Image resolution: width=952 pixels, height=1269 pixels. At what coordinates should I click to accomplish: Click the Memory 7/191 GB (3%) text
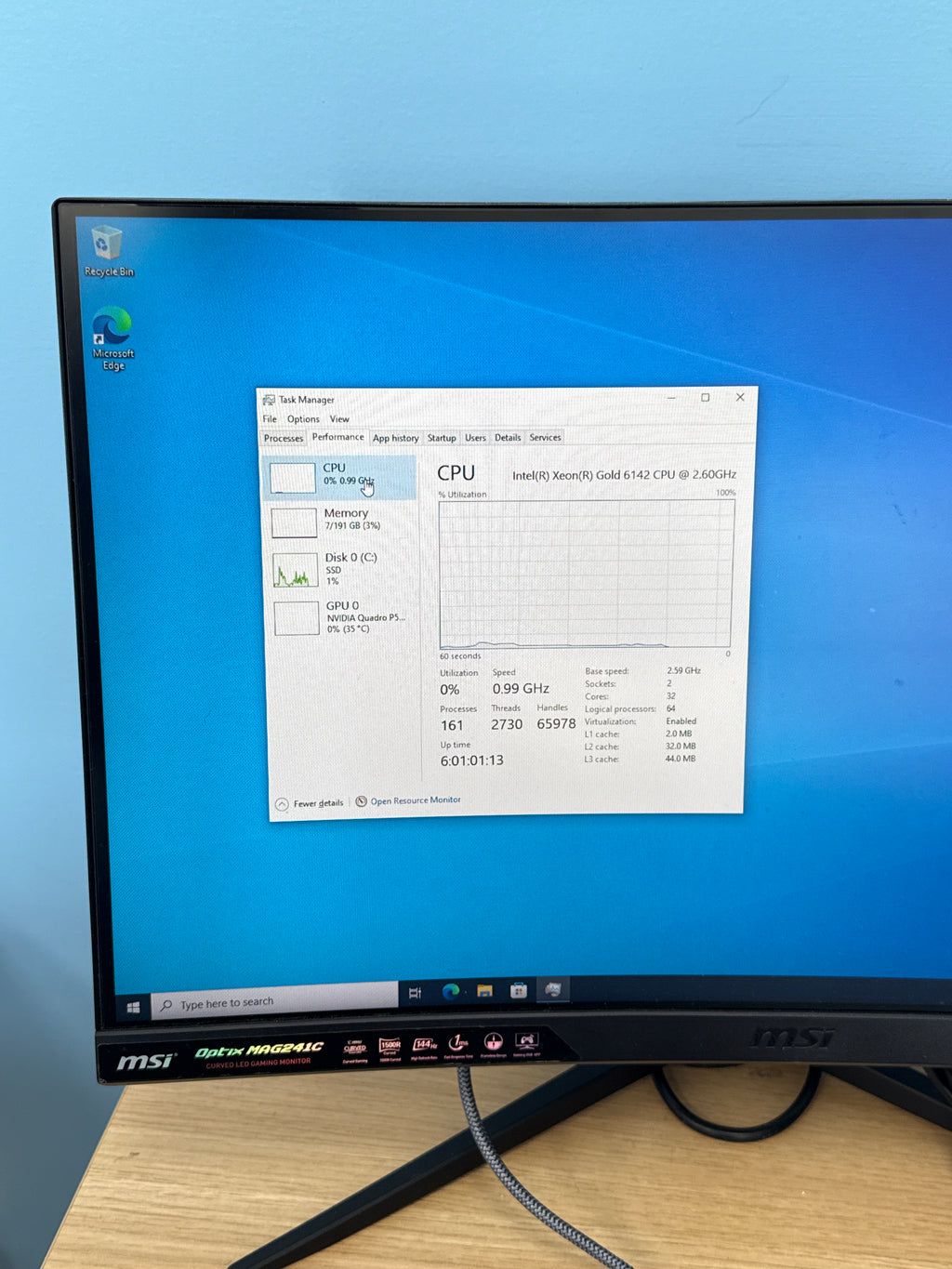tap(352, 526)
